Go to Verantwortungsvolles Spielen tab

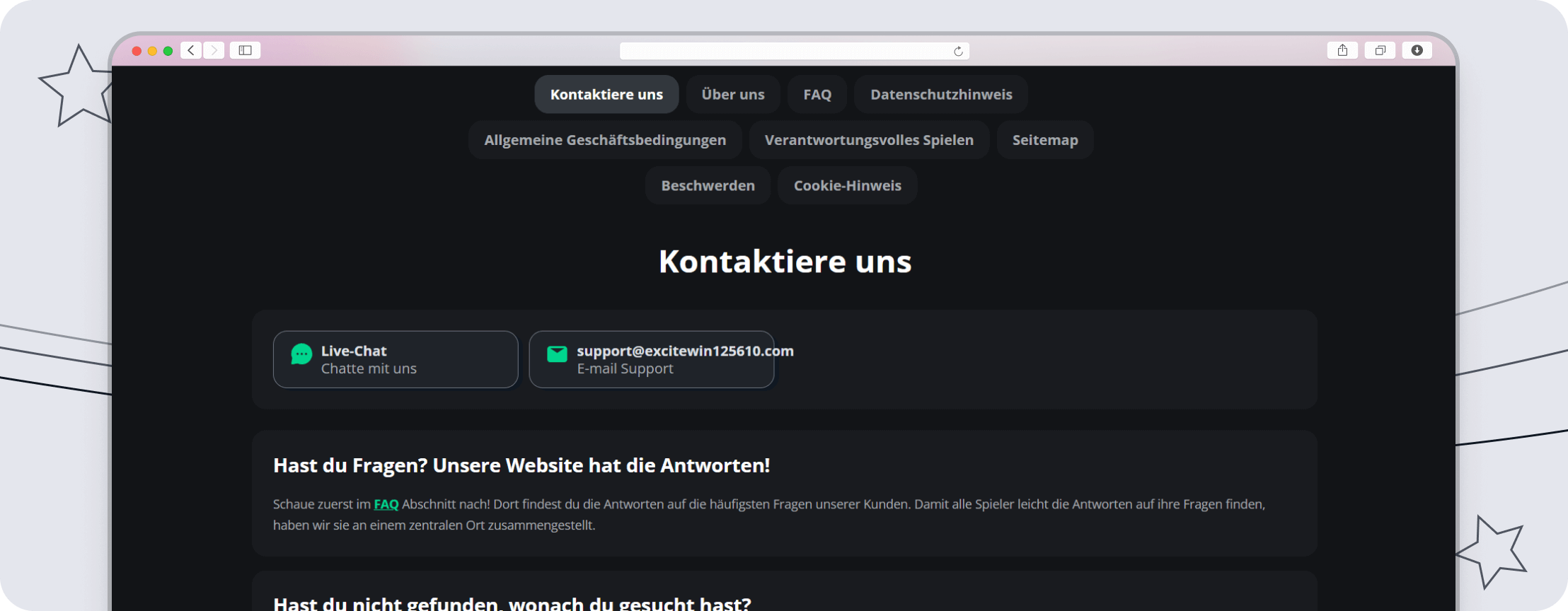pyautogui.click(x=869, y=140)
